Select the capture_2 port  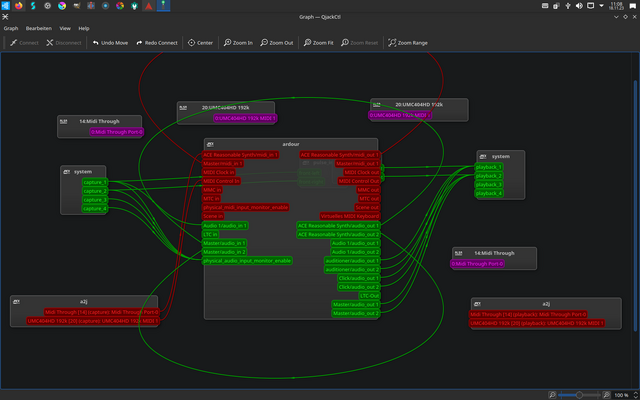[95, 191]
